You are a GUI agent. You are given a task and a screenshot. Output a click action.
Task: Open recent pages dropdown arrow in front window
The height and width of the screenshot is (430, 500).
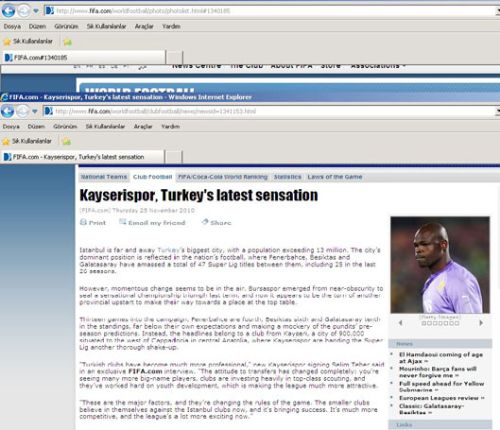35,111
